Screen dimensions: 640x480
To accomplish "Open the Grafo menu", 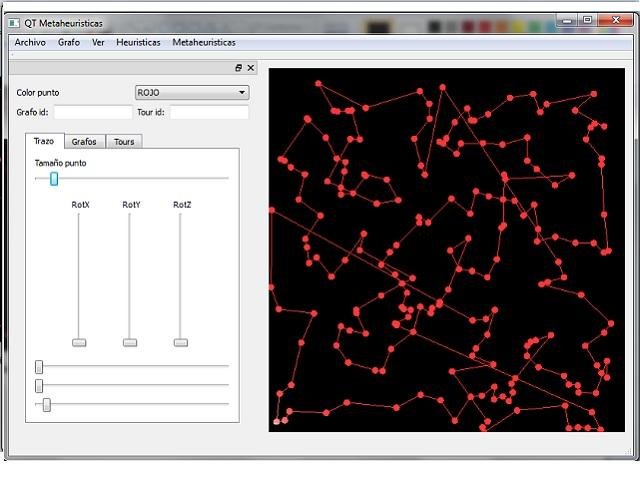I will point(69,42).
